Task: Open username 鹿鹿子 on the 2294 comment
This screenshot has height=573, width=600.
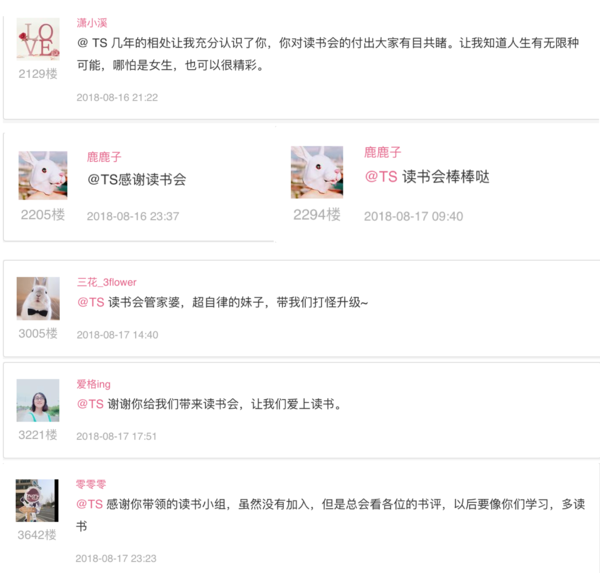Action: [x=383, y=152]
